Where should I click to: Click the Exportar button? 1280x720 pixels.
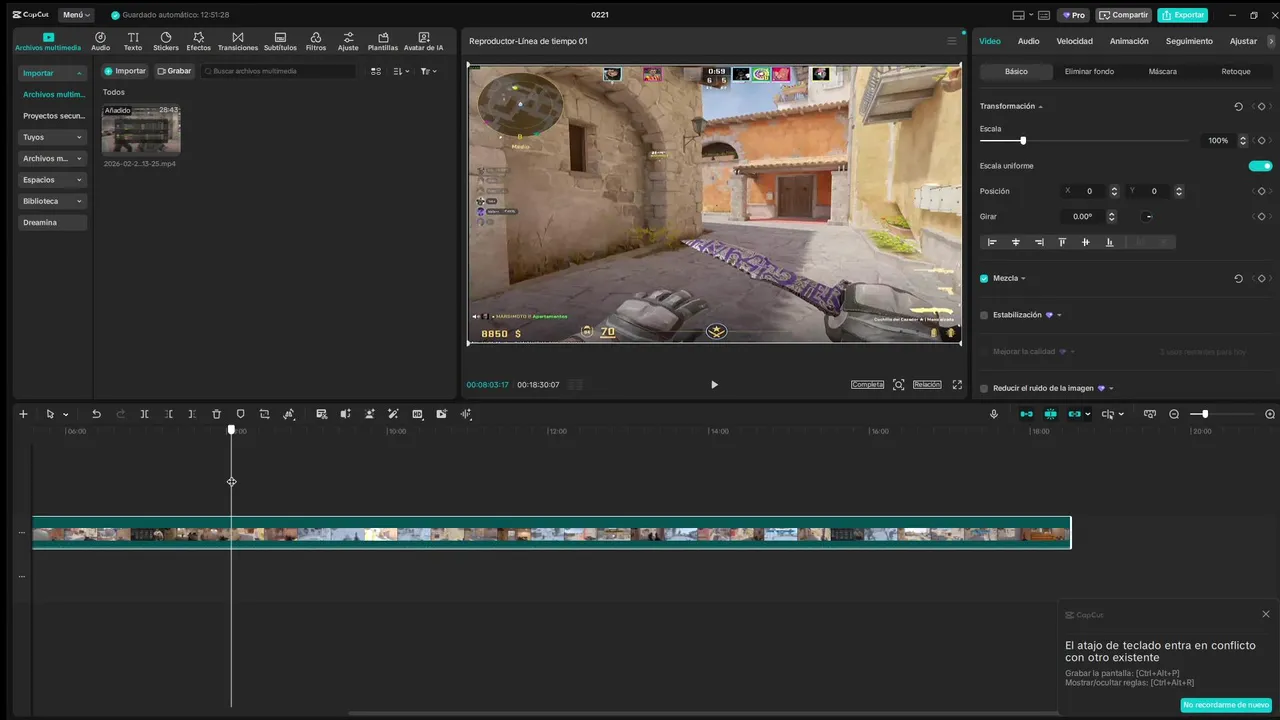[x=1182, y=15]
